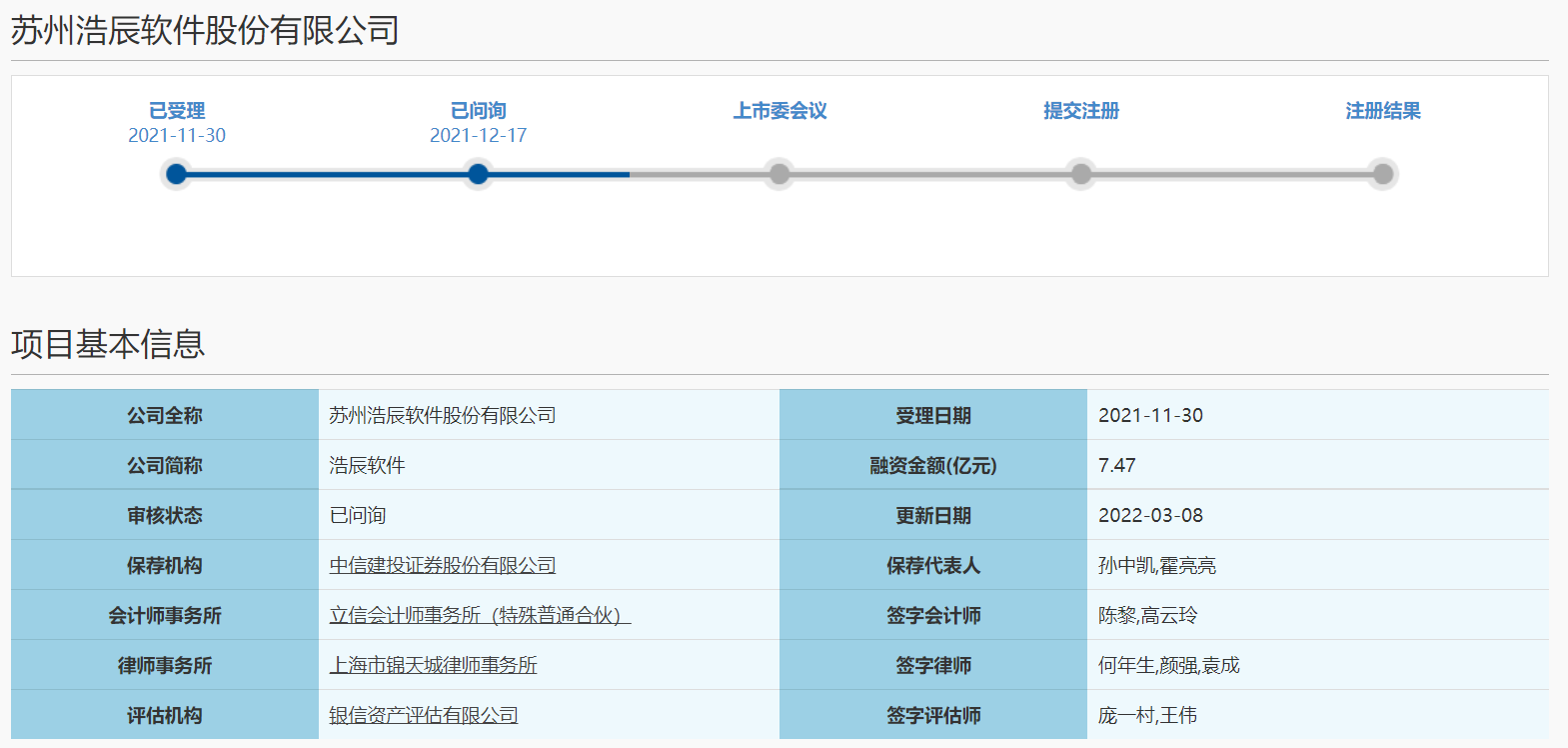Open the 上海市锦天城律师事务所 link

click(434, 665)
